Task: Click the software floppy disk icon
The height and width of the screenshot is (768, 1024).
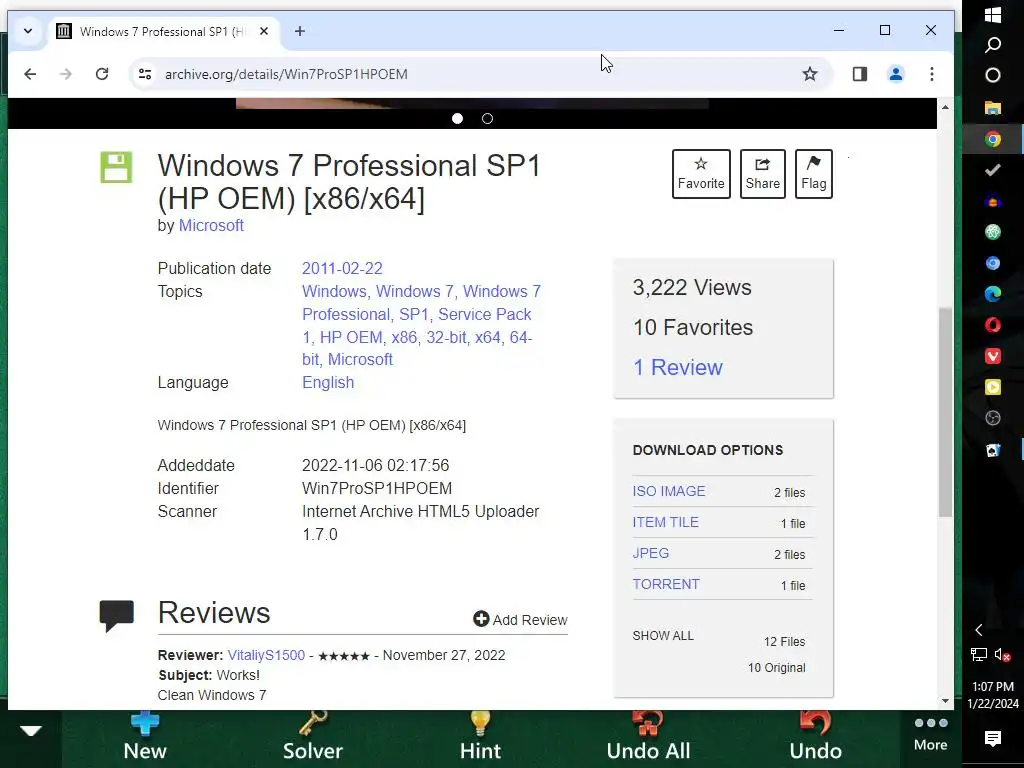Action: click(x=116, y=167)
